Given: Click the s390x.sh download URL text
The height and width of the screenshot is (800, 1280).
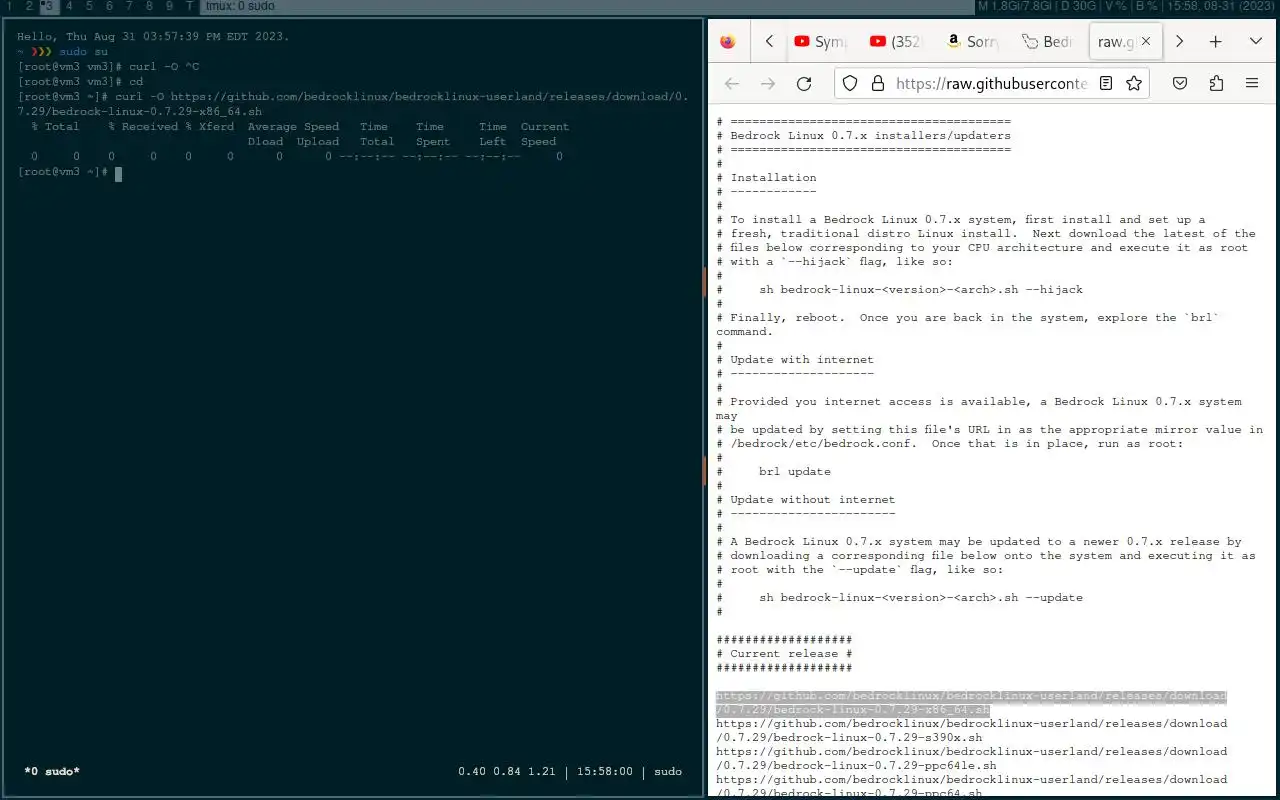Looking at the screenshot, I should tap(971, 730).
